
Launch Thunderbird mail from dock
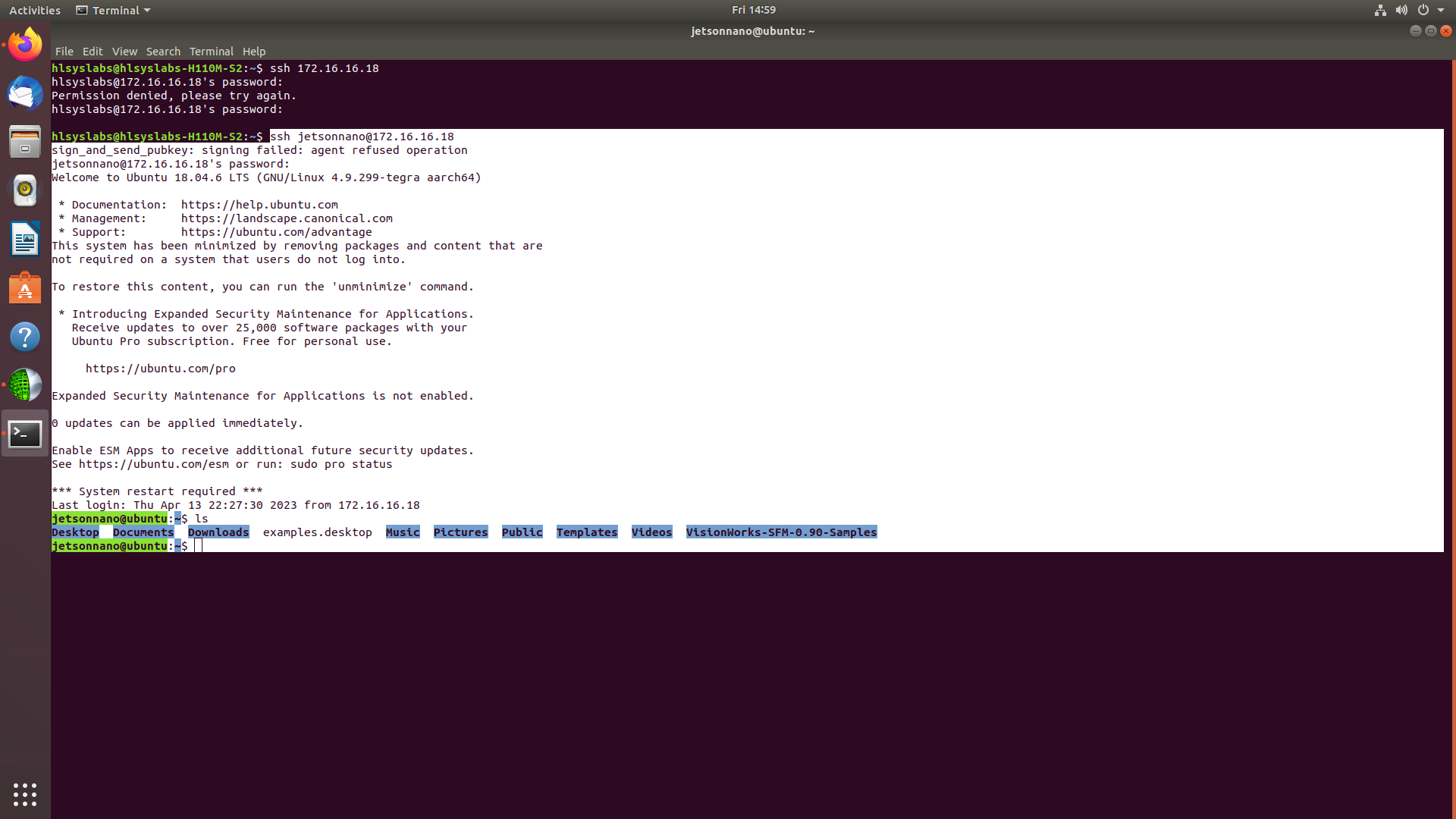[25, 93]
